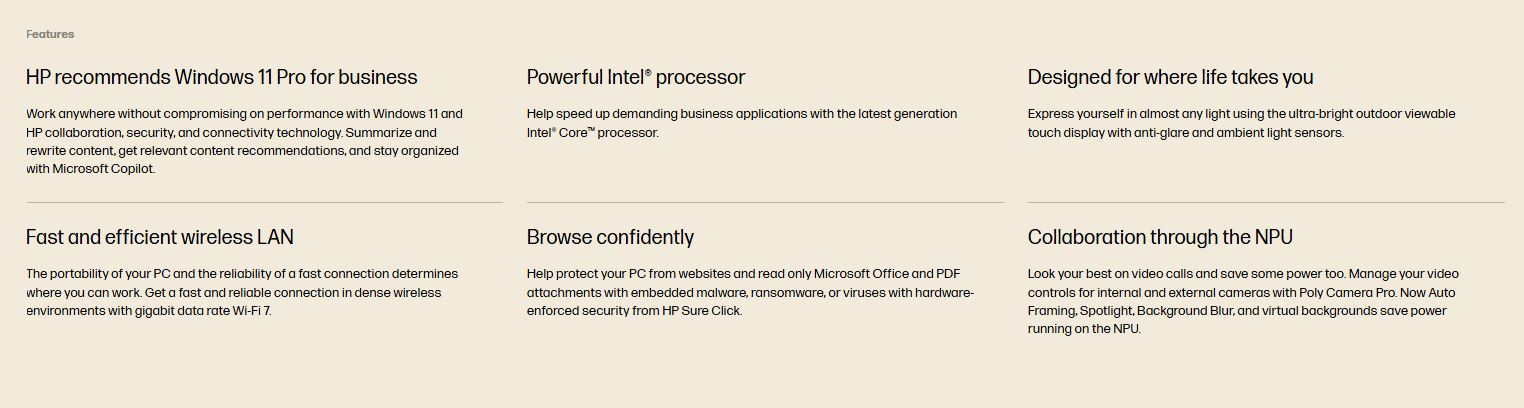Click the Intel Core processor text
This screenshot has height=408, width=1524.
point(592,133)
